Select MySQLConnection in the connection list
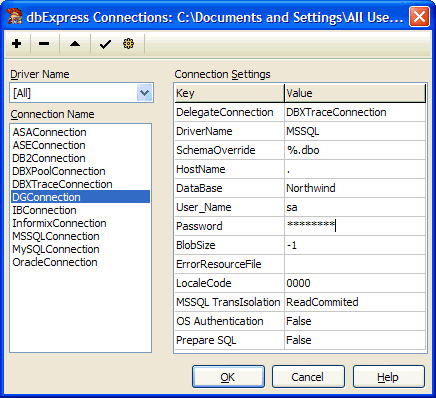Viewport: 436px width, 398px height. 80,249
